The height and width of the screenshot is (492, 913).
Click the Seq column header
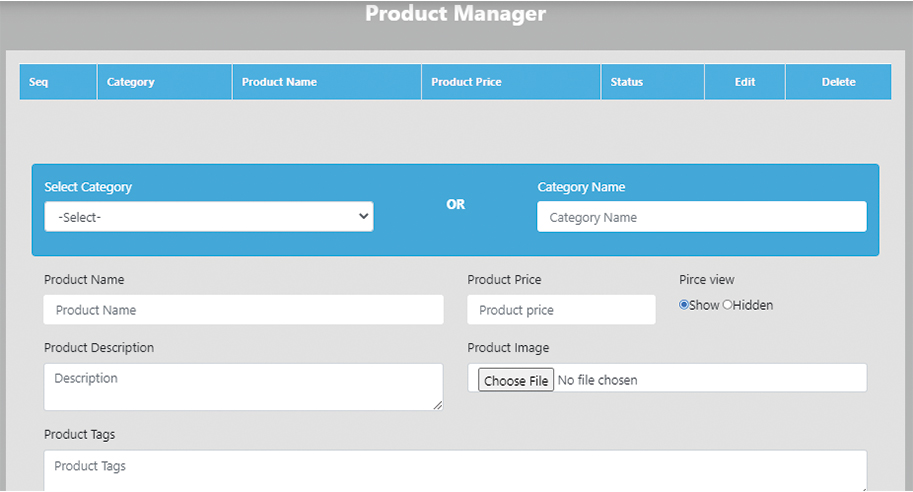[39, 82]
